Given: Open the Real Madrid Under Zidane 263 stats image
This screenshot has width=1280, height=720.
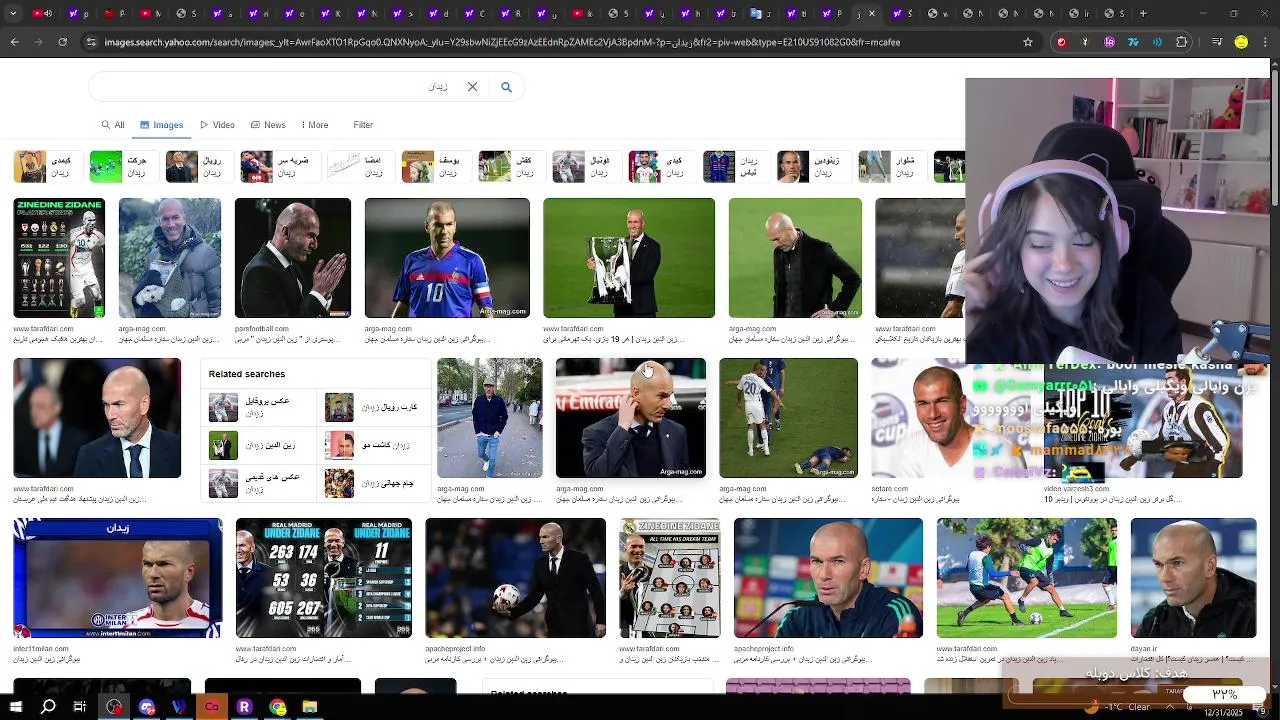Looking at the screenshot, I should [324, 578].
